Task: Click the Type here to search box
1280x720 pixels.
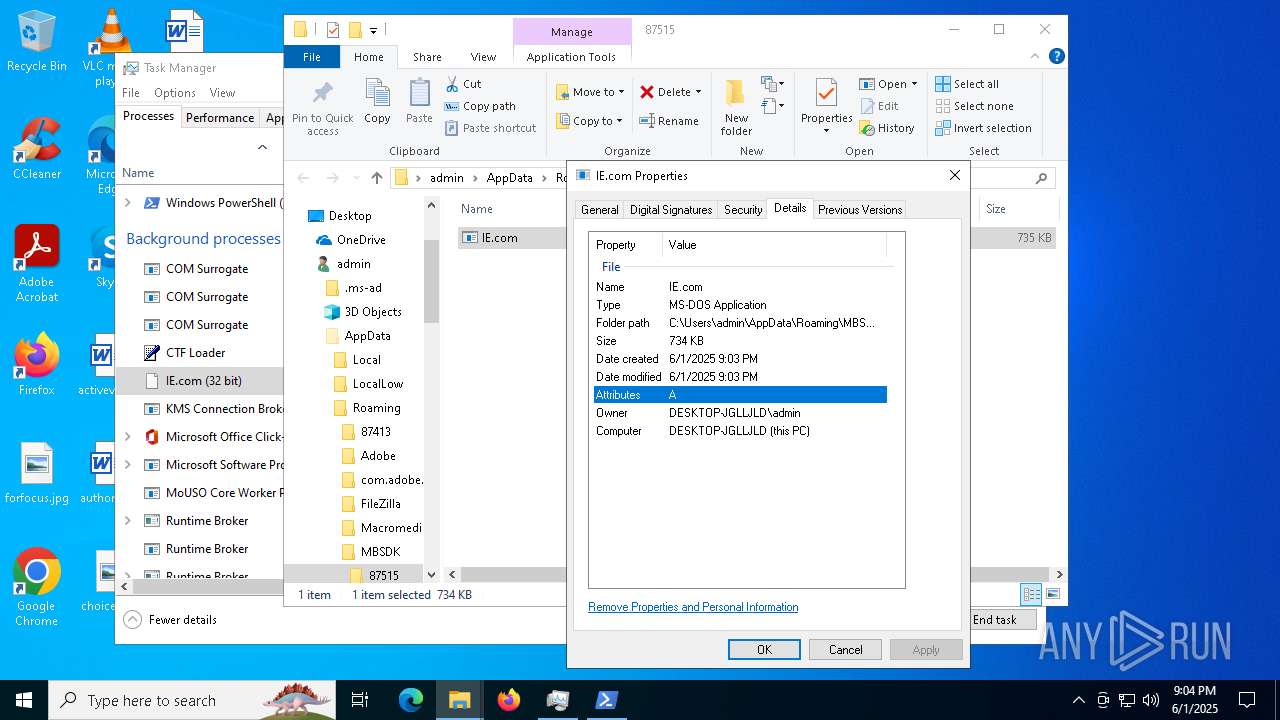Action: [x=193, y=700]
